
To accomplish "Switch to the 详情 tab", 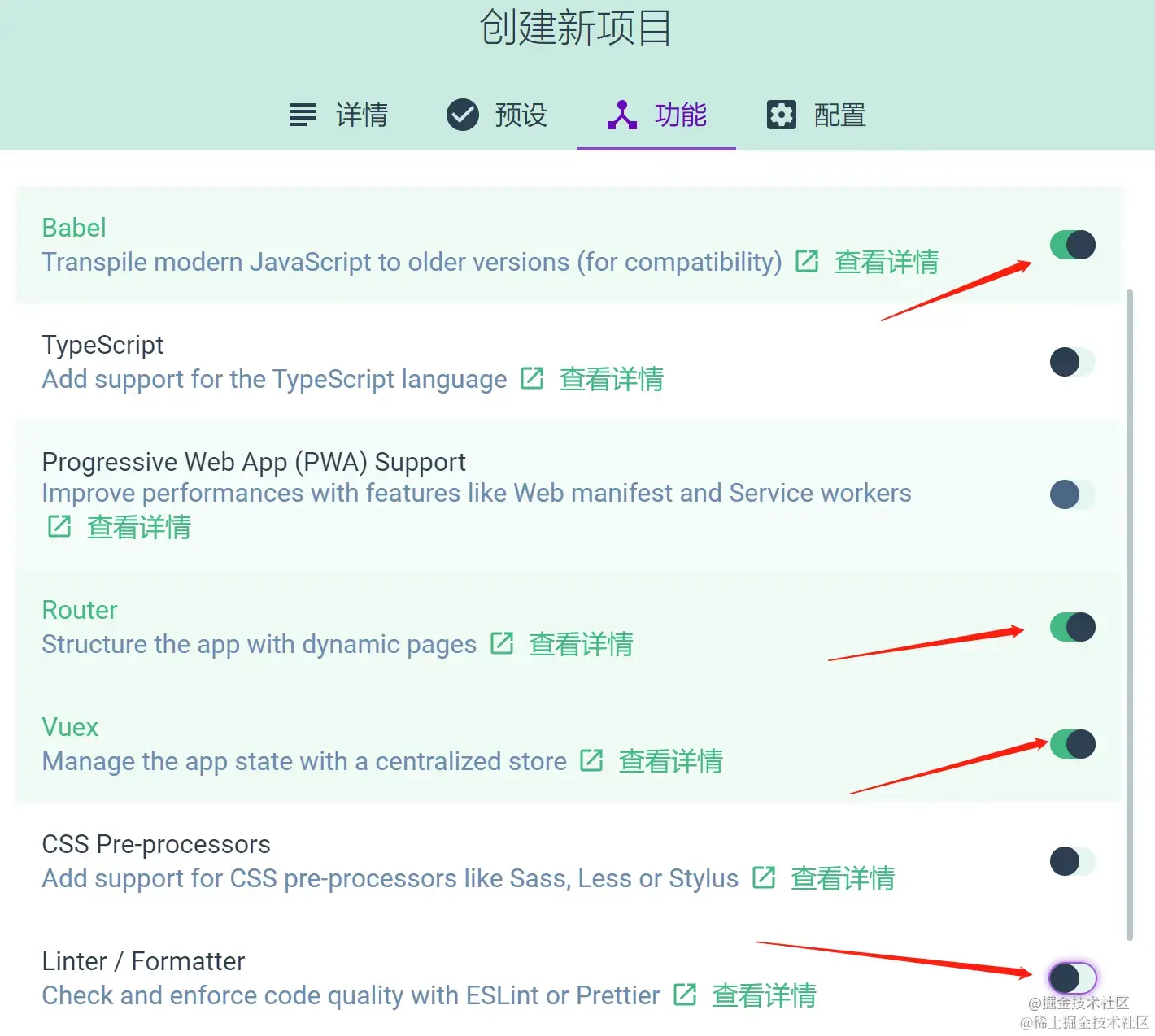I will [338, 115].
